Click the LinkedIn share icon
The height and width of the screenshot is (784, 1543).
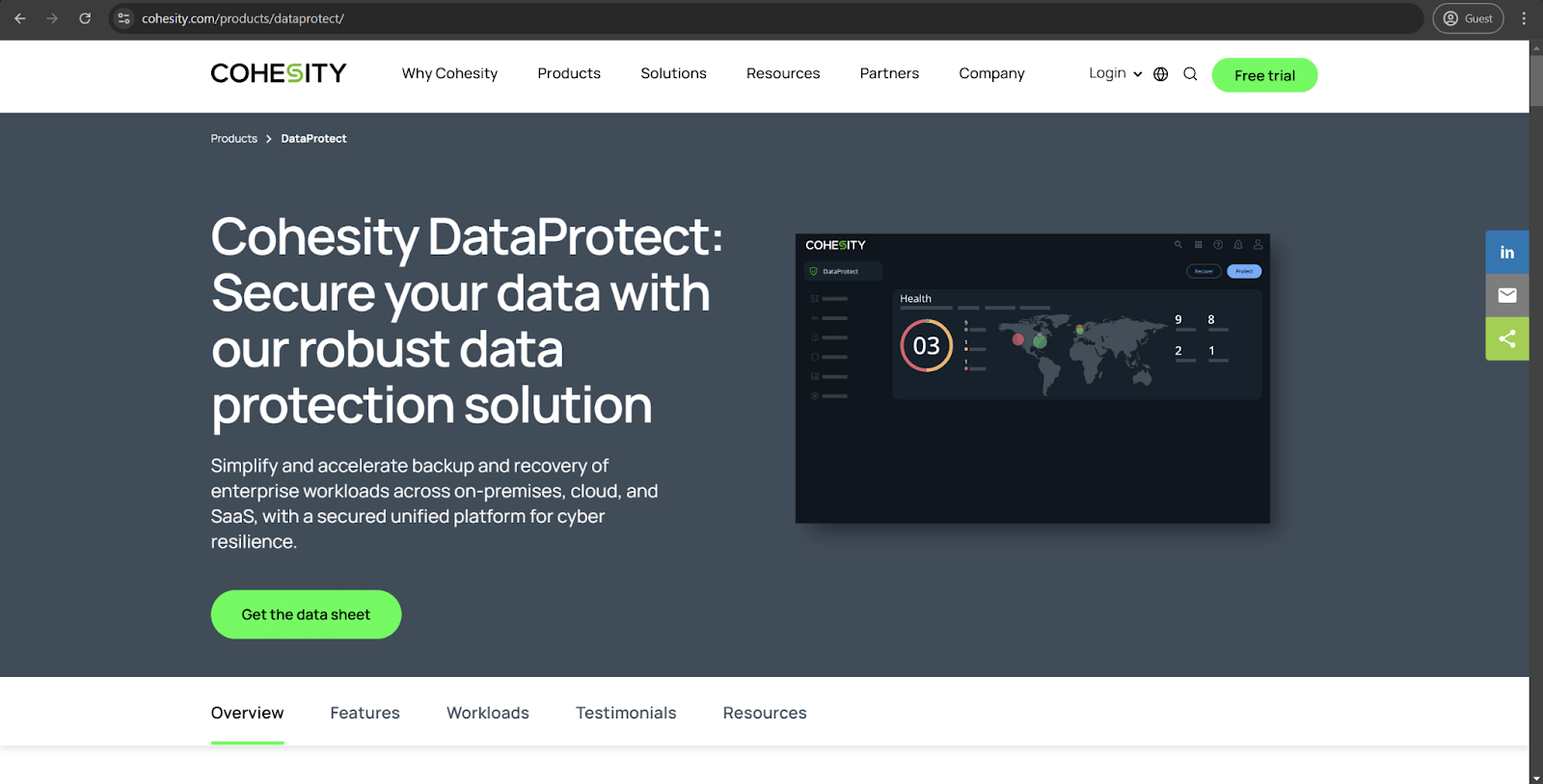coord(1506,253)
